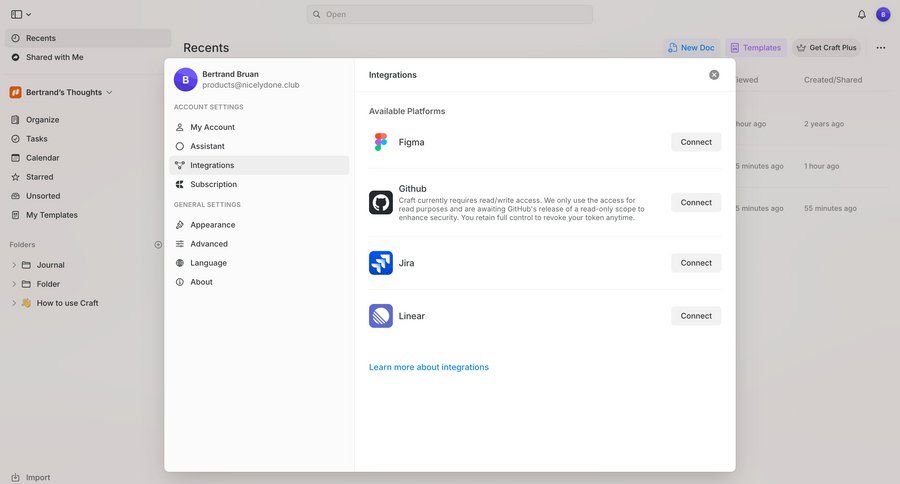
Task: Create a New Doc
Action: pos(692,48)
